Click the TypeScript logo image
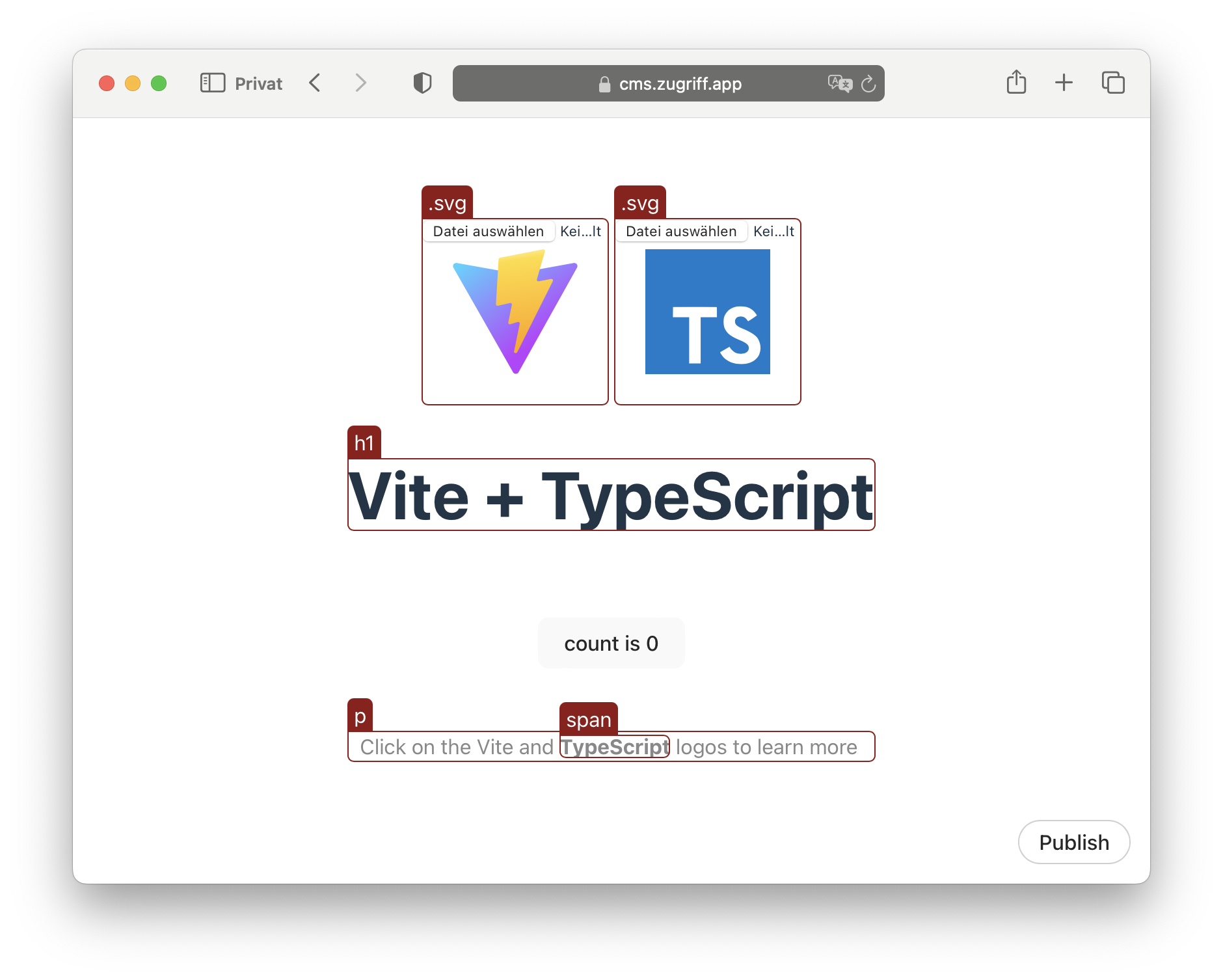1223x980 pixels. [x=708, y=312]
